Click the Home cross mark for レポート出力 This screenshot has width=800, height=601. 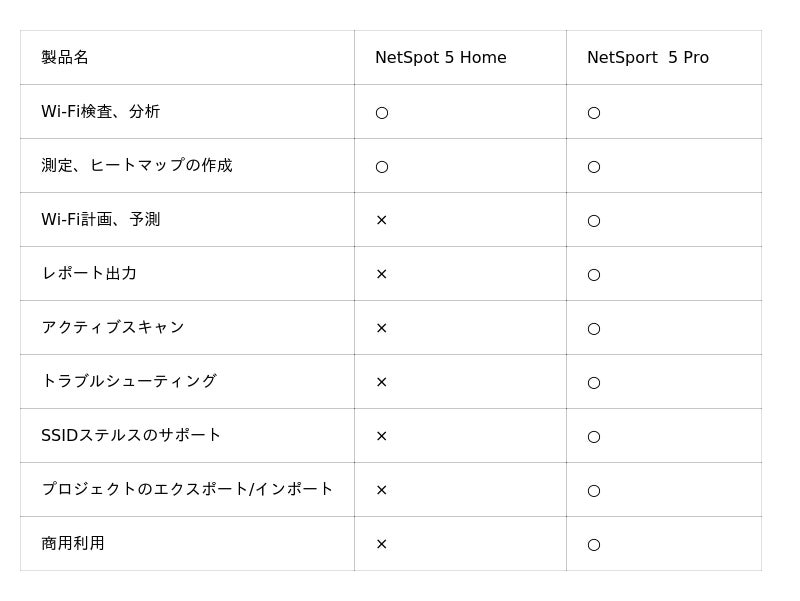click(381, 274)
